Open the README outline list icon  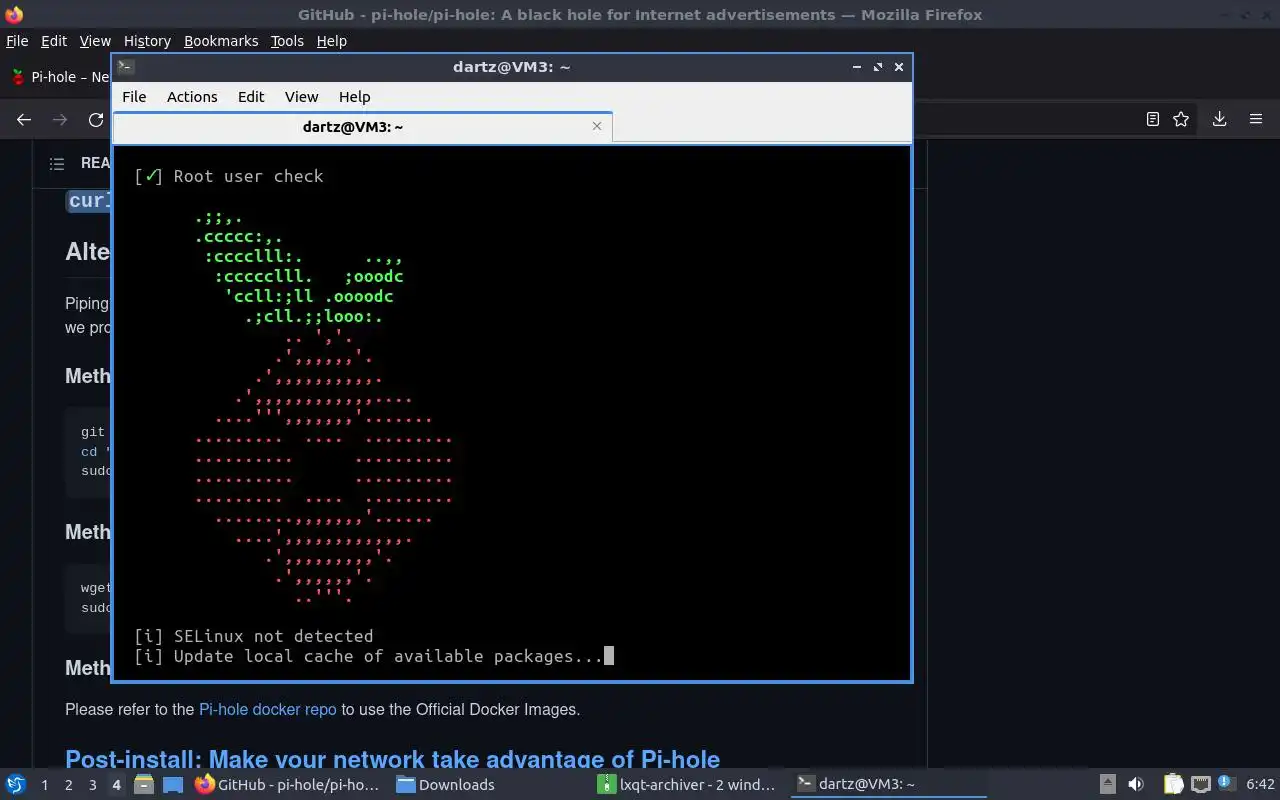click(x=57, y=163)
